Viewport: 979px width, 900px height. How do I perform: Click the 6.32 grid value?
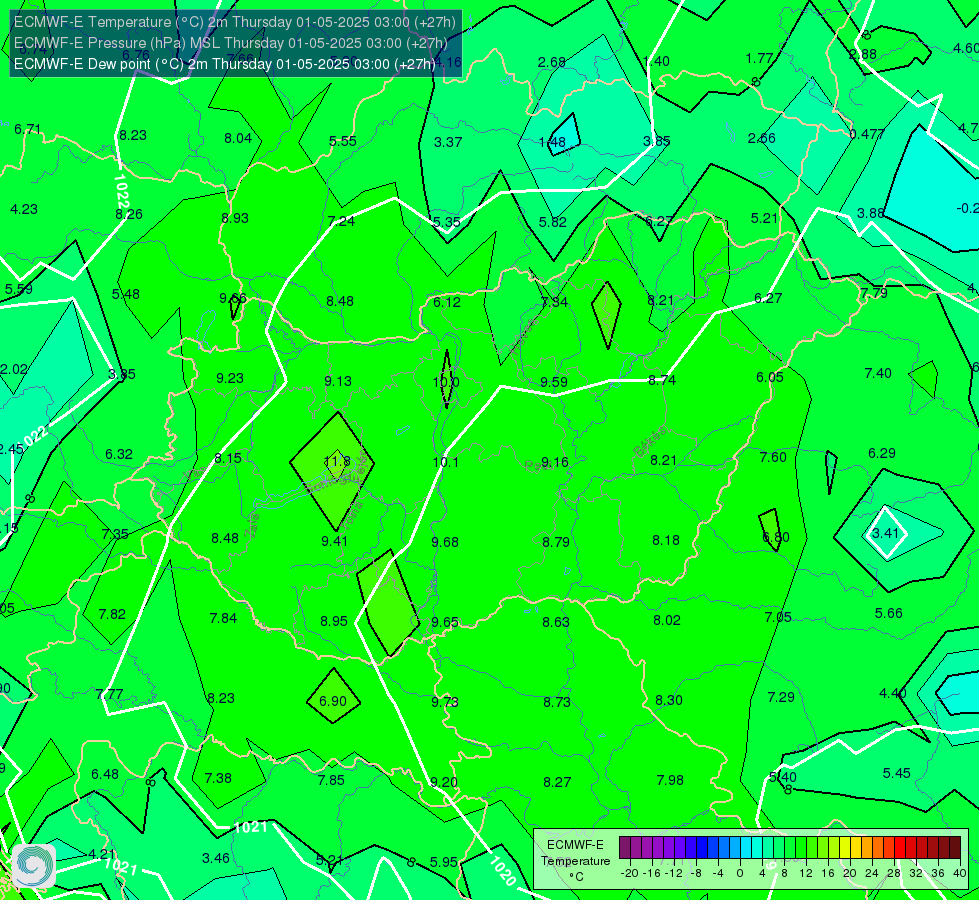coord(119,454)
